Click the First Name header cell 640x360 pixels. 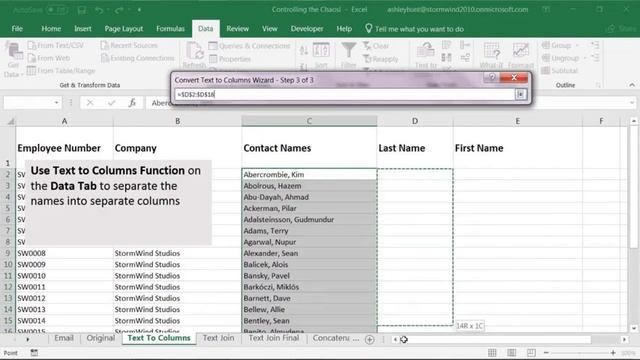(517, 148)
